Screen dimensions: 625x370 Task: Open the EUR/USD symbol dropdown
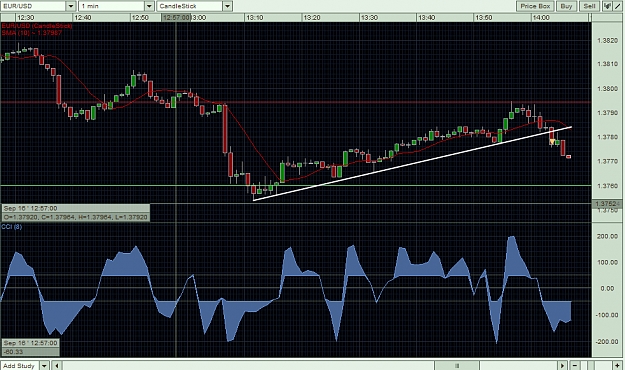point(71,6)
